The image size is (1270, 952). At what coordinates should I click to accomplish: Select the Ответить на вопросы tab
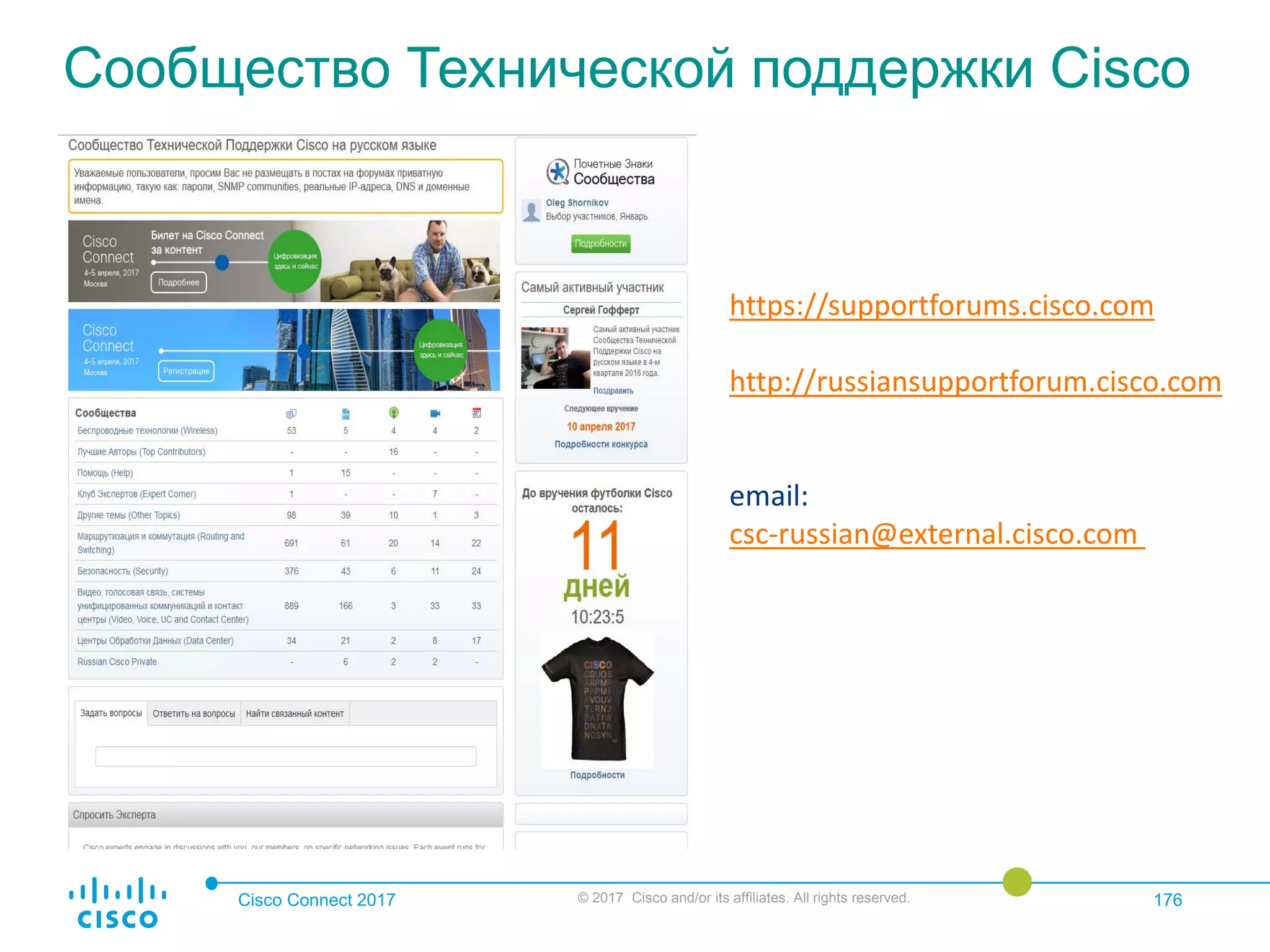[x=194, y=714]
